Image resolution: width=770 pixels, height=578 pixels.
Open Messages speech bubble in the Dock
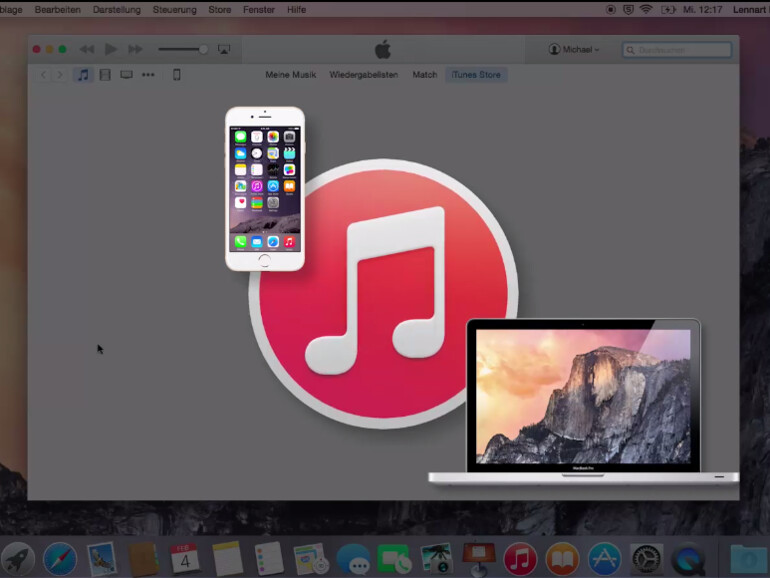tap(353, 559)
